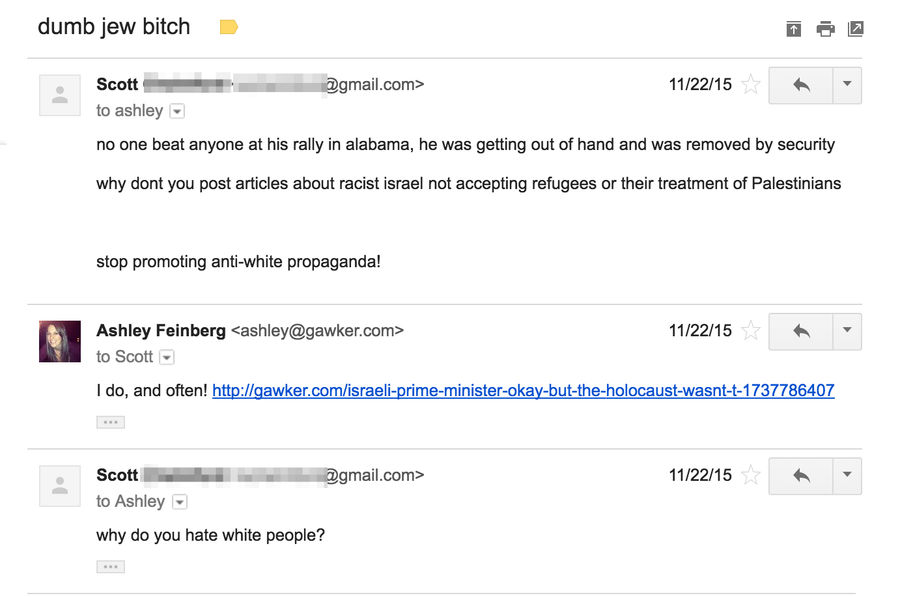Open conversation in new window icon
This screenshot has width=900, height=597.
click(856, 28)
